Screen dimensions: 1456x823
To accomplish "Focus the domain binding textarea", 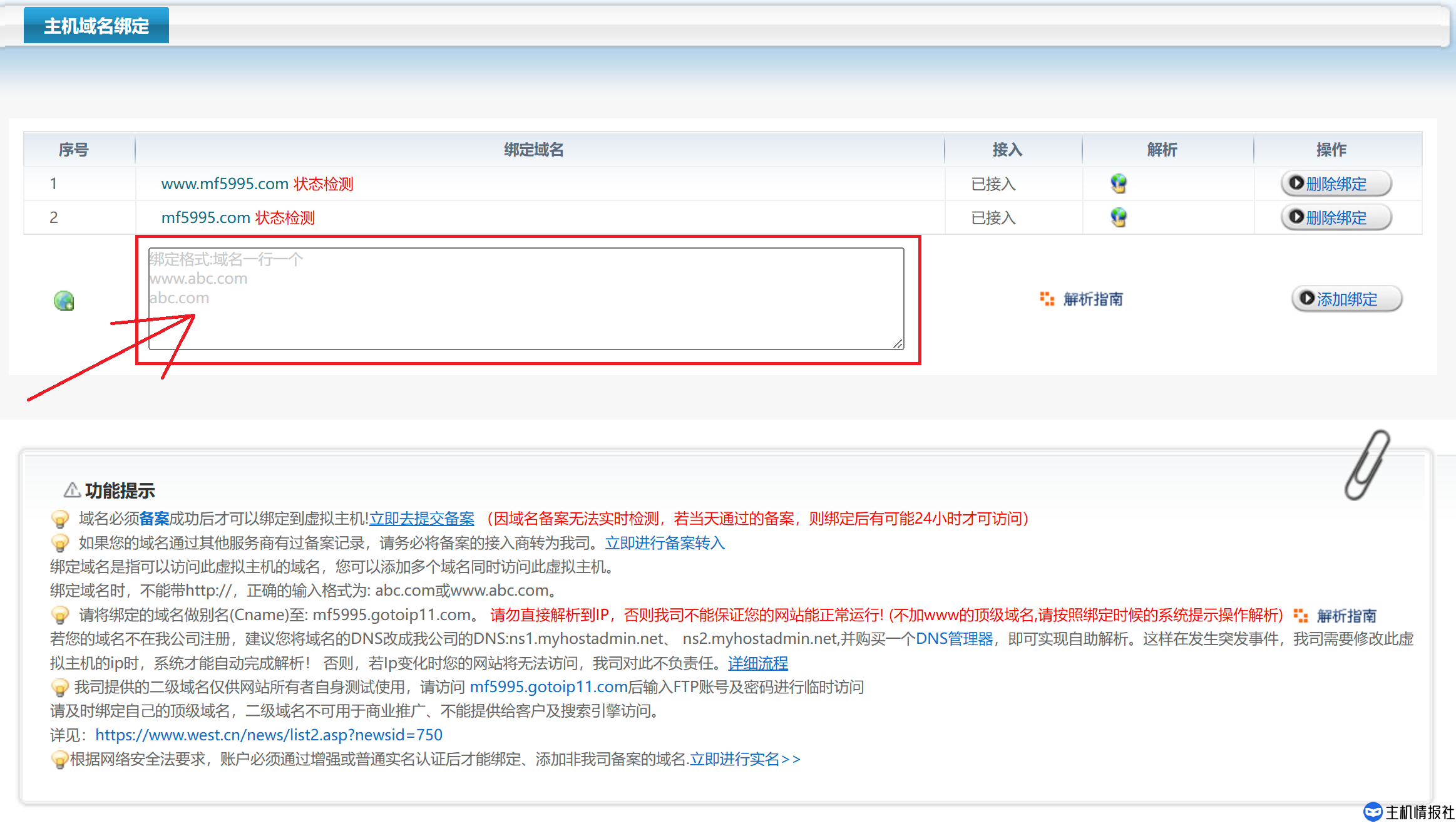I will point(526,299).
